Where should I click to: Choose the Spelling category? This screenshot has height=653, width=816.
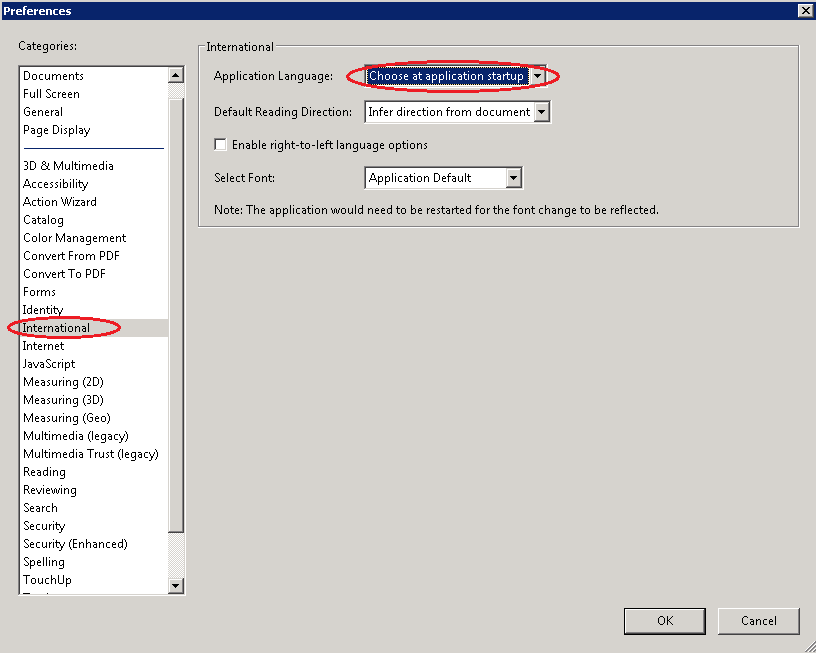(x=44, y=562)
